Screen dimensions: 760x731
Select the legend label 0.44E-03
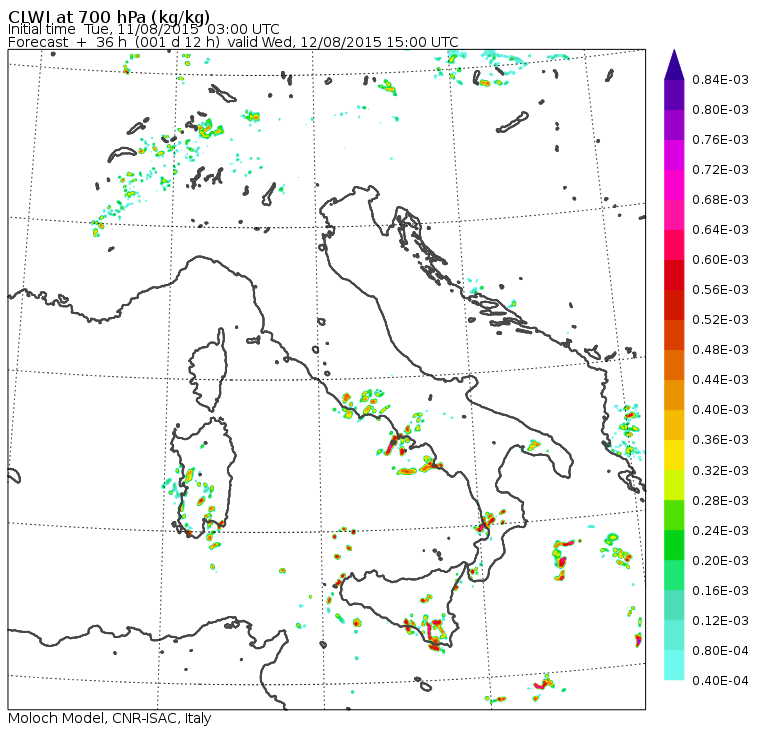point(720,380)
